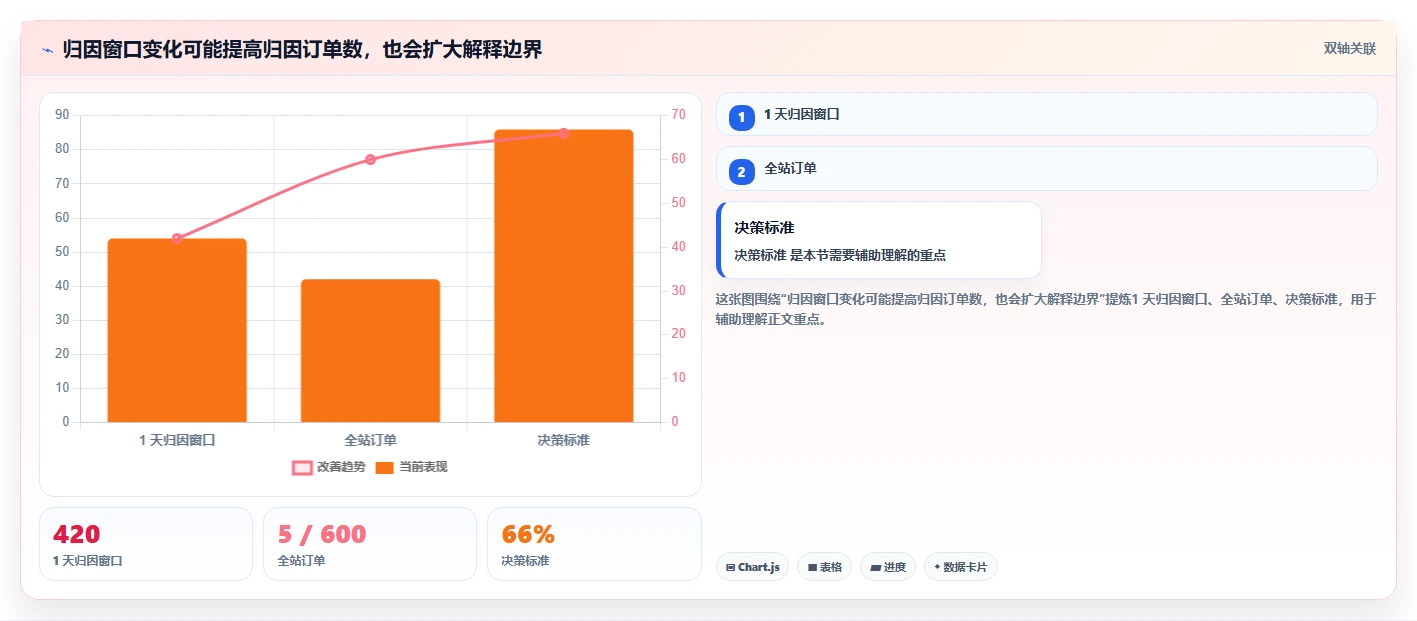Click the trend line point above 全站订单
1417x621 pixels.
tap(370, 159)
